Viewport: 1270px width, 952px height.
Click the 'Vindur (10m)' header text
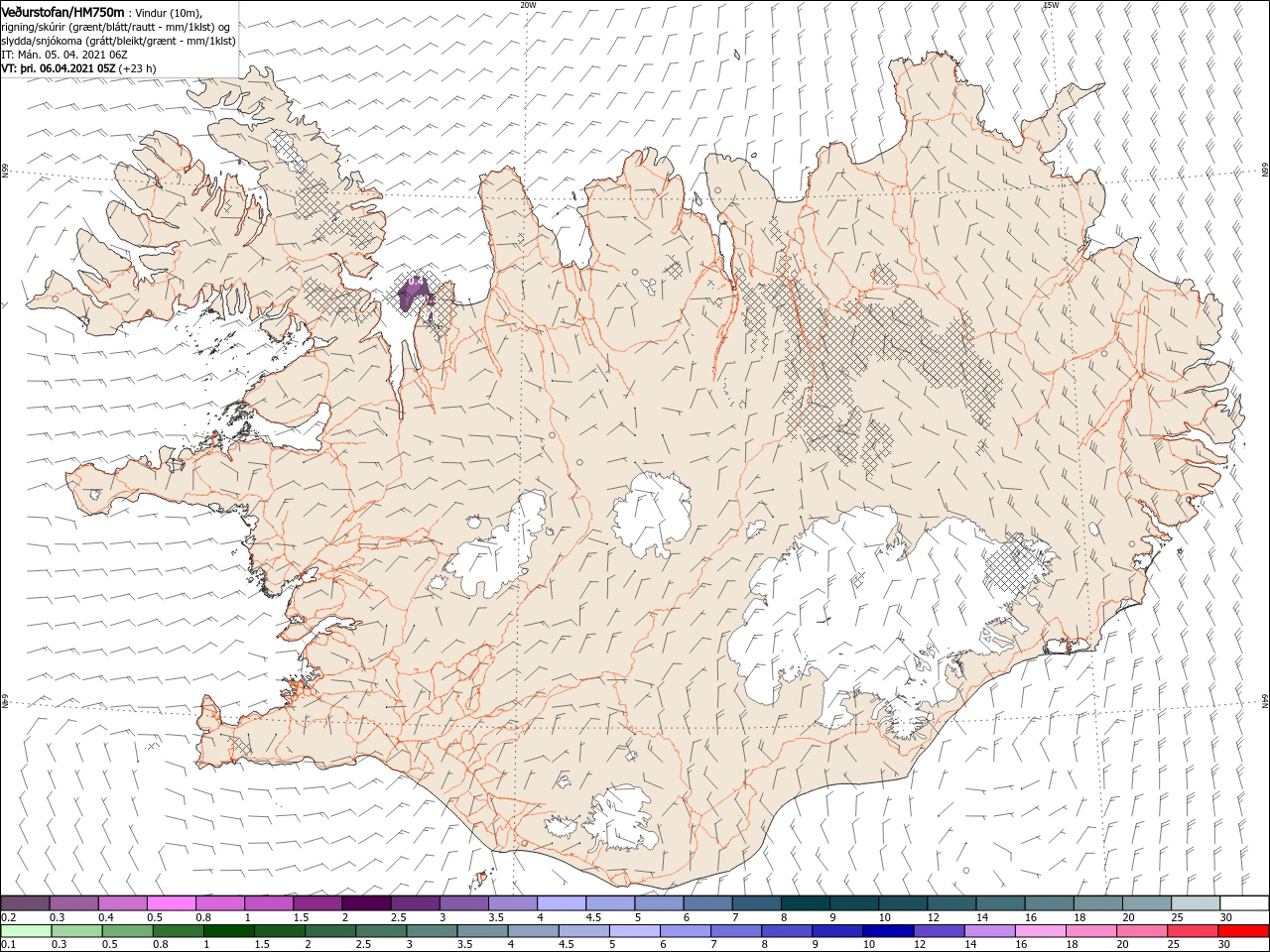tap(168, 12)
